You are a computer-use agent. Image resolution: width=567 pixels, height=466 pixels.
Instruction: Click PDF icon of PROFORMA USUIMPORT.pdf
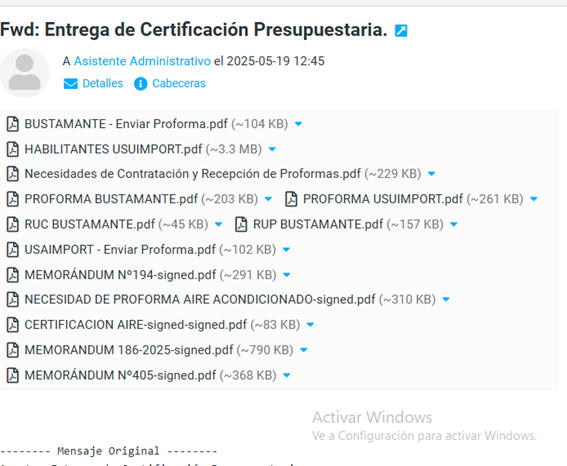click(291, 199)
